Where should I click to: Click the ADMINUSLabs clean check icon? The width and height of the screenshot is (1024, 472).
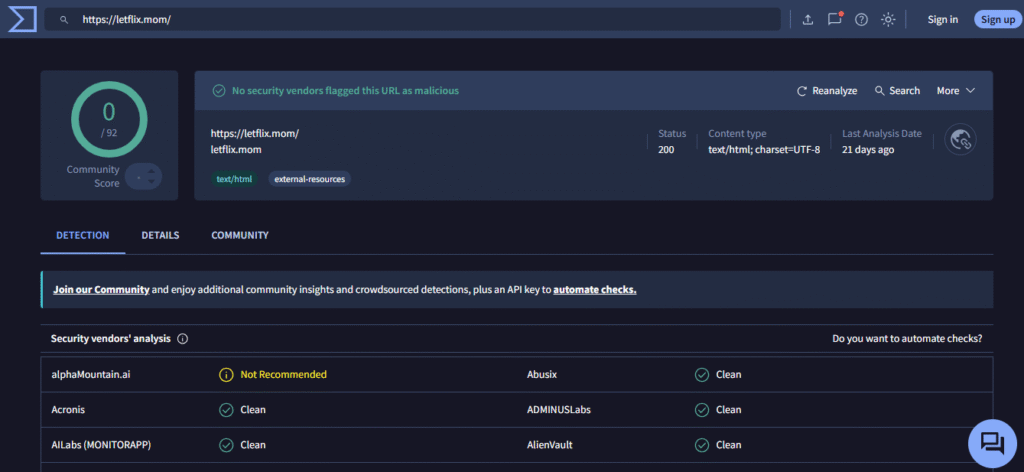pos(701,410)
